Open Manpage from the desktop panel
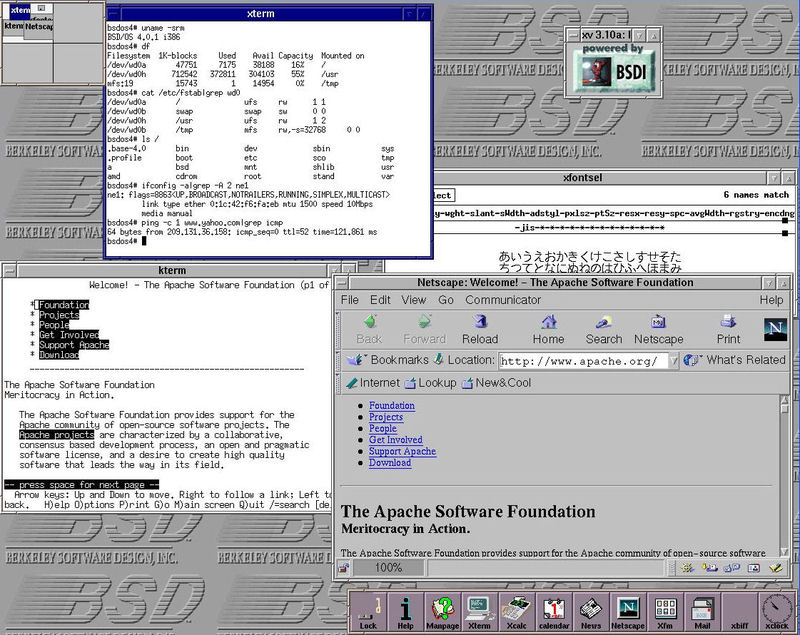 point(442,612)
